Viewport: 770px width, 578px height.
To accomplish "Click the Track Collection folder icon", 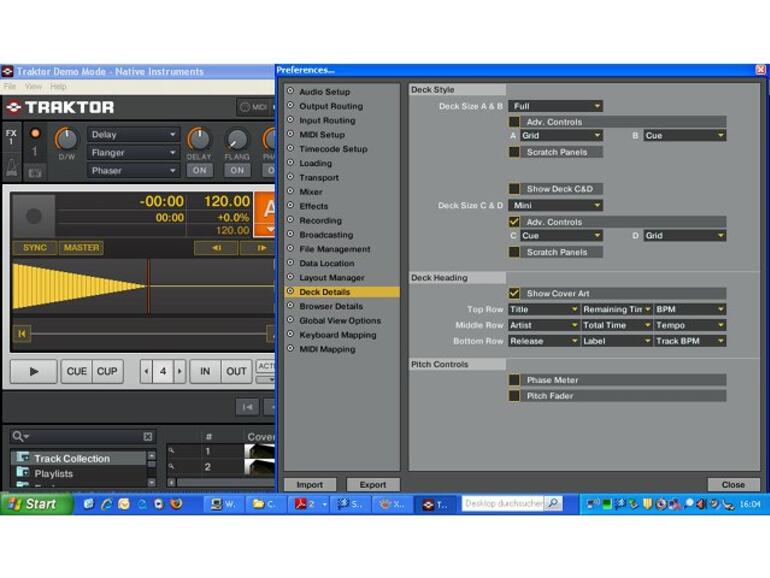I will (22, 458).
